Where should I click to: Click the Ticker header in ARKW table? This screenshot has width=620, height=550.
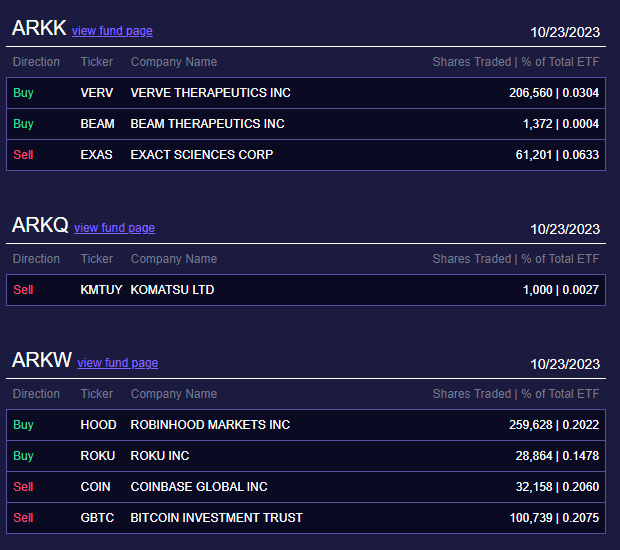97,394
